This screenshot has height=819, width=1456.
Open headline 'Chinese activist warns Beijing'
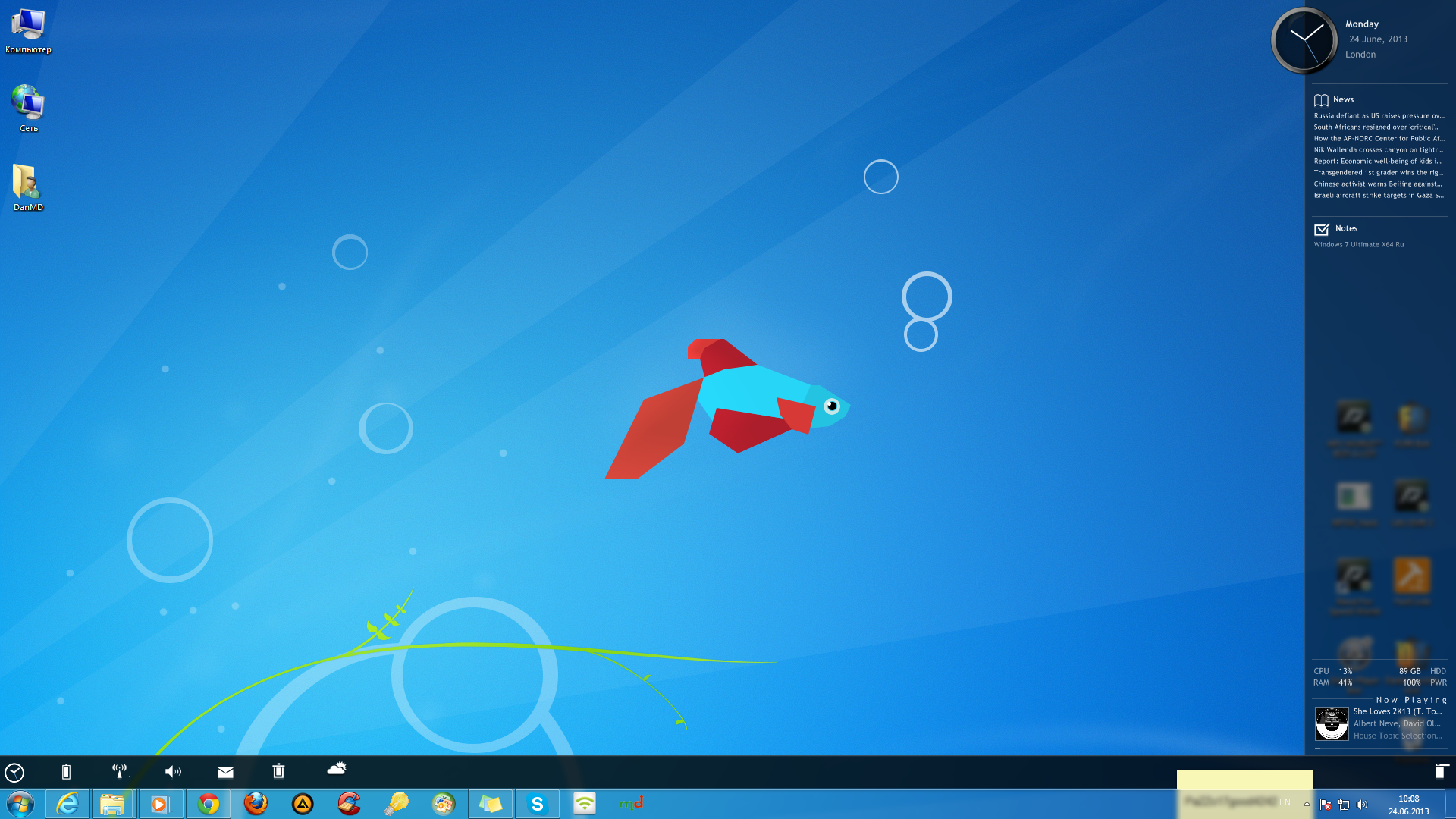pos(1378,184)
